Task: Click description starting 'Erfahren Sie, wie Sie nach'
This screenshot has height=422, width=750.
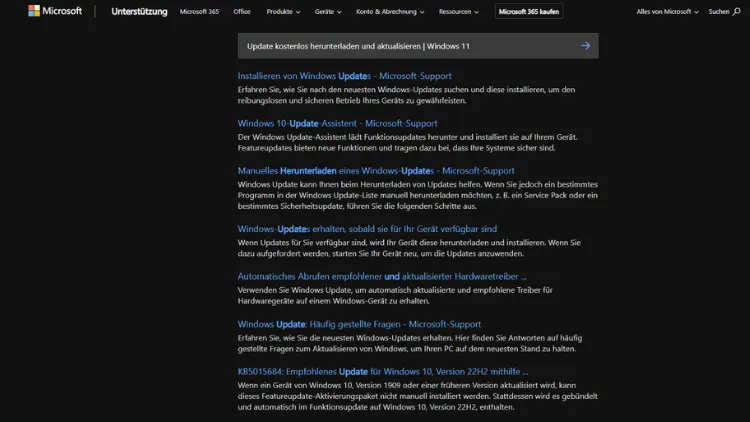Action: coord(406,95)
